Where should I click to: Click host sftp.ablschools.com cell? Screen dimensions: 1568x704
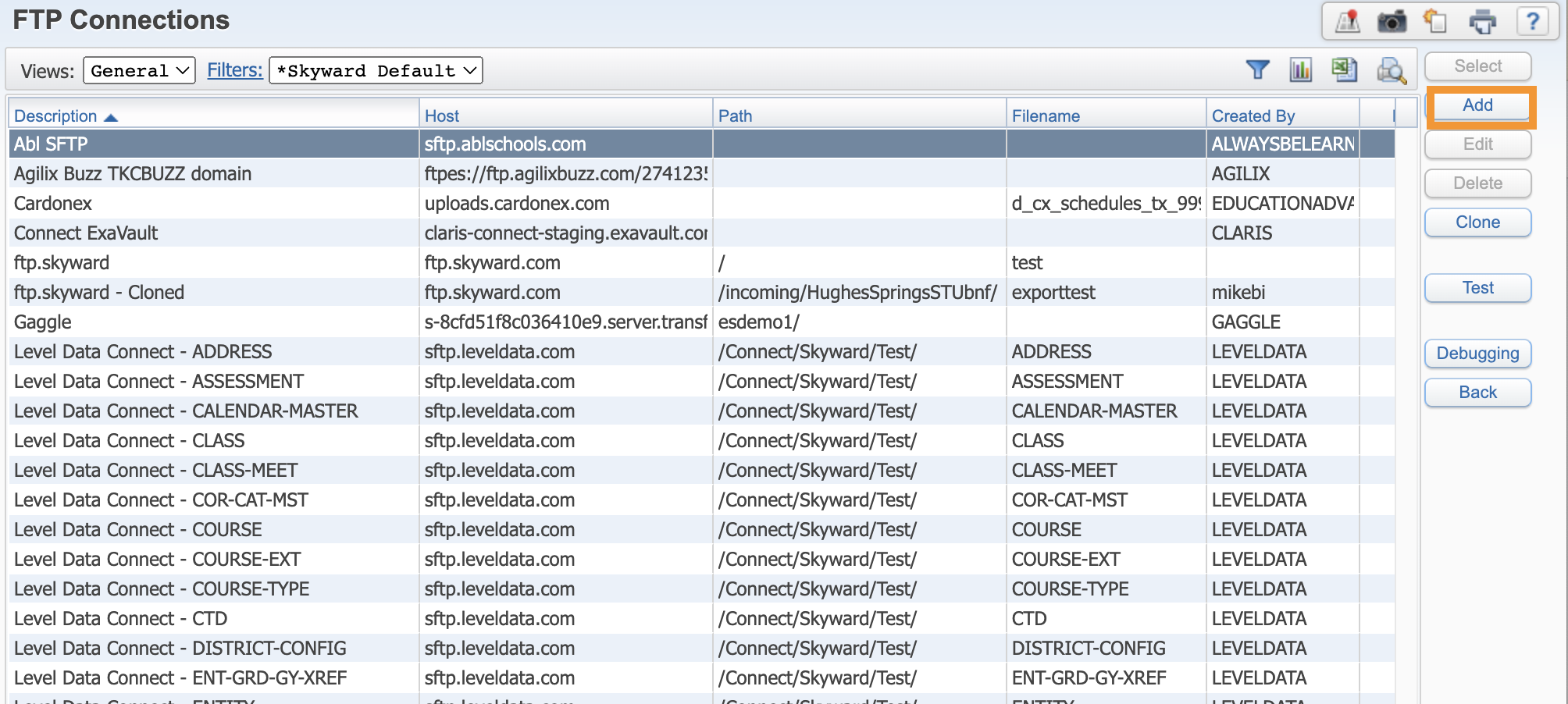point(566,144)
